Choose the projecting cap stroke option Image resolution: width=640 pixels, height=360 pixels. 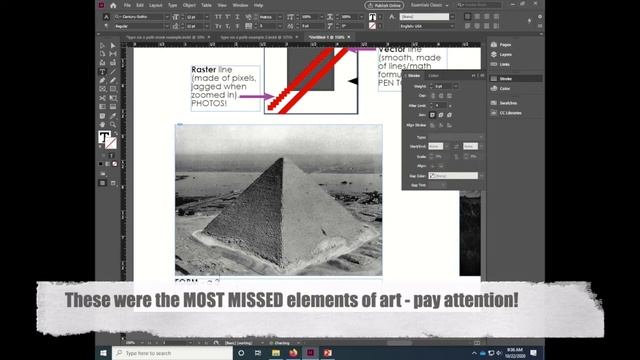coord(449,96)
